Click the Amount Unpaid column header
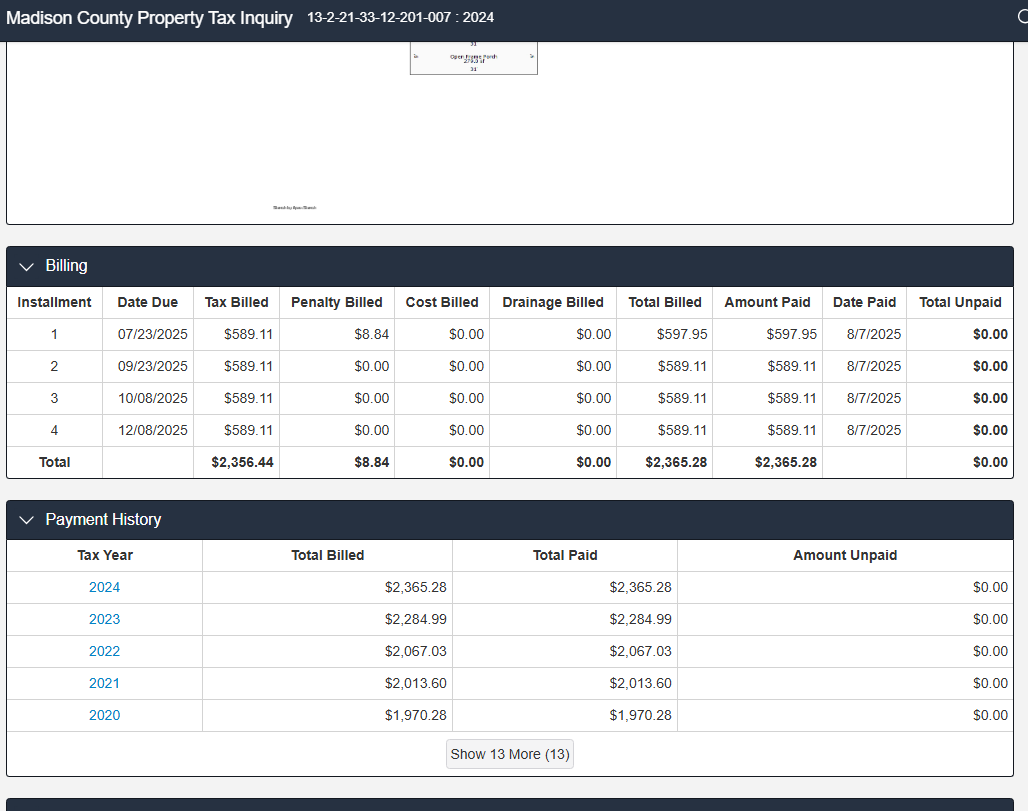The height and width of the screenshot is (811, 1028). [844, 555]
